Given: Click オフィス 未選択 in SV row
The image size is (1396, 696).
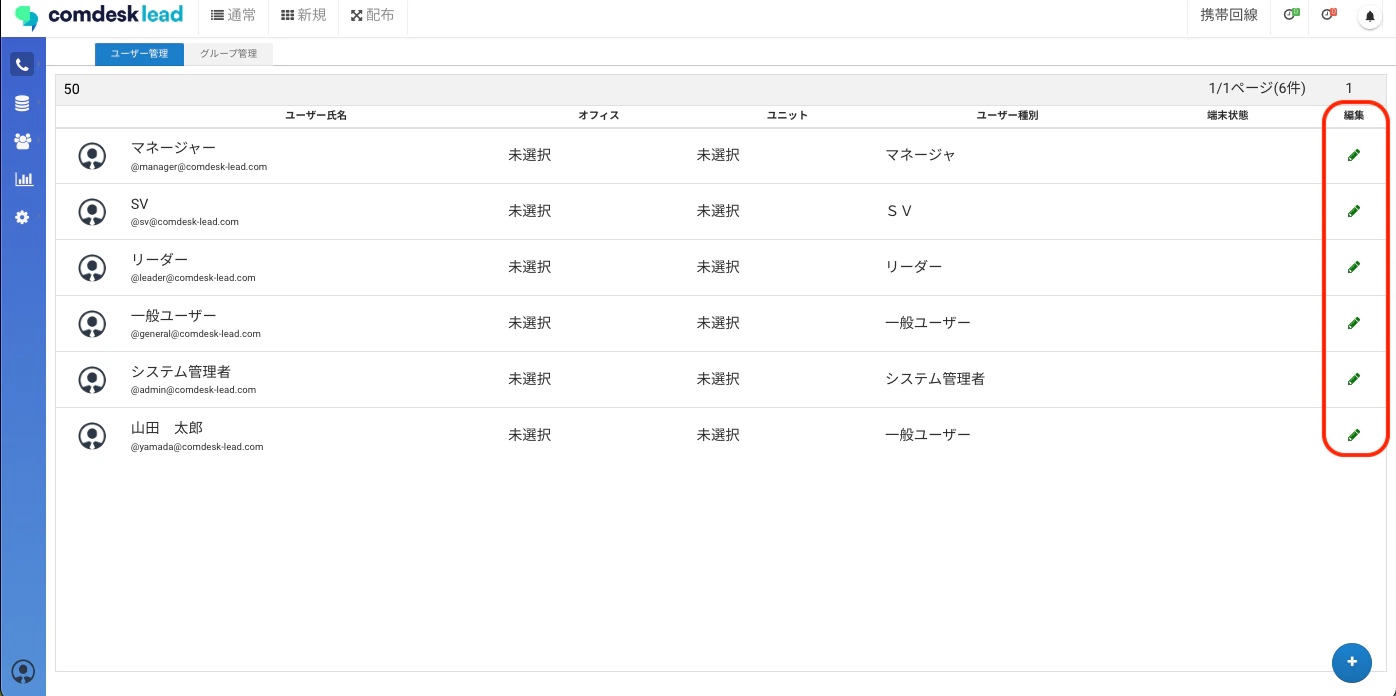Looking at the screenshot, I should (x=530, y=211).
